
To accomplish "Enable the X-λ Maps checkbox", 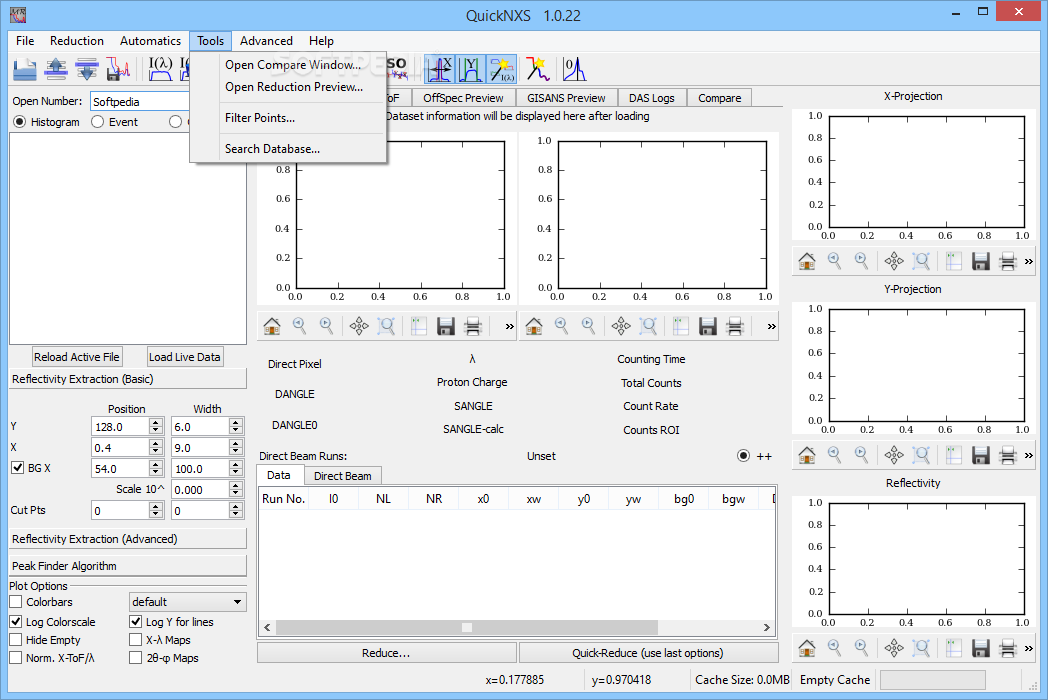I will click(136, 640).
